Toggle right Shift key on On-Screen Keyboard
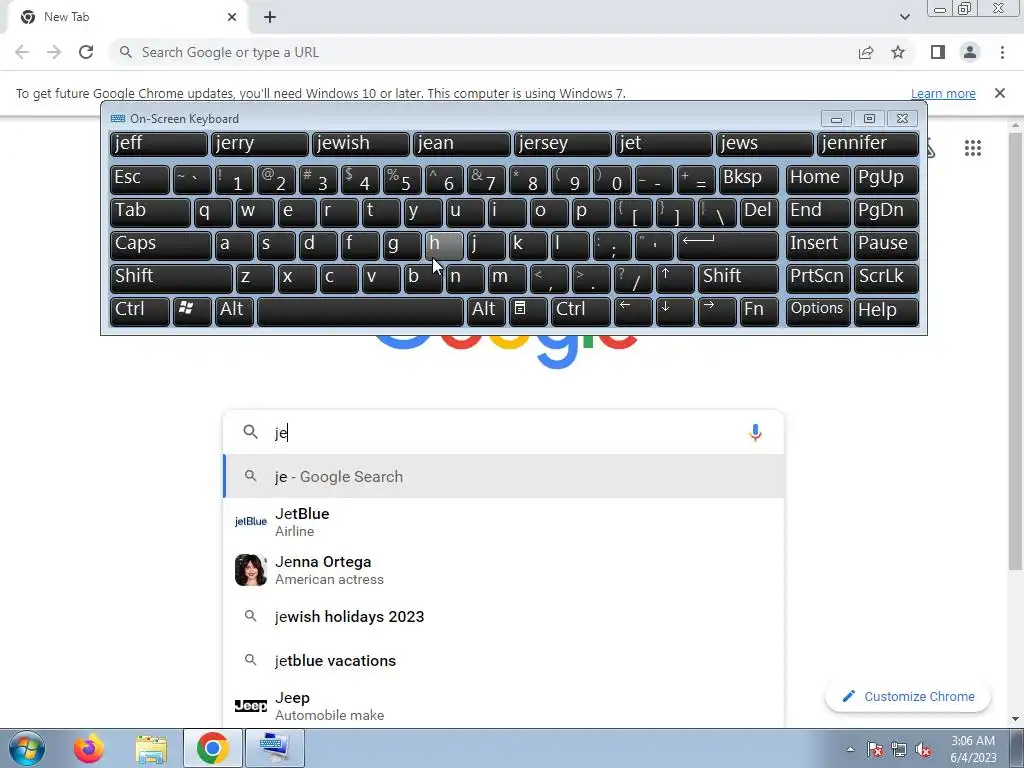The image size is (1024, 768). coord(738,278)
